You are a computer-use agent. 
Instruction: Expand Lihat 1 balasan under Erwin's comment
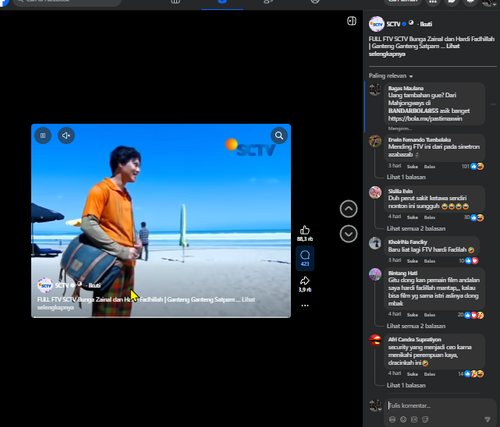[406, 177]
